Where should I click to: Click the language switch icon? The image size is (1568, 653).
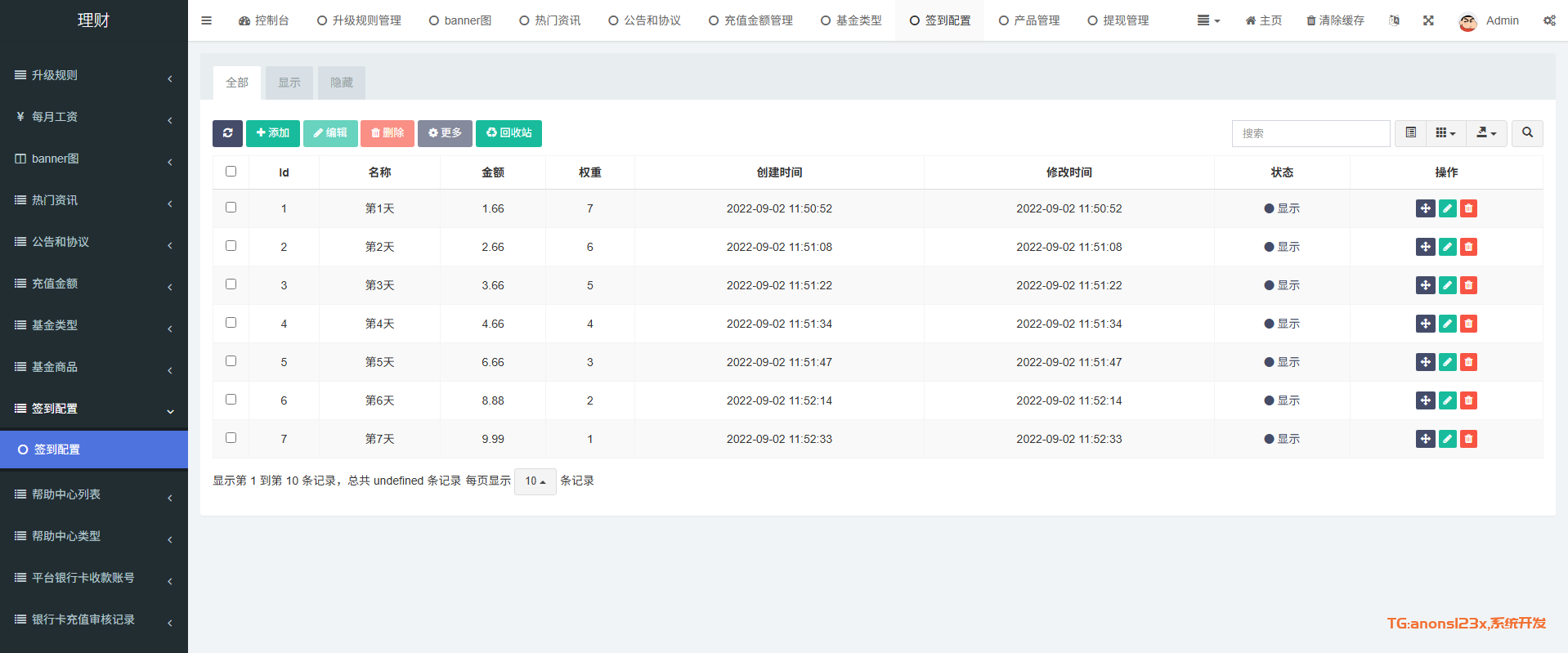pyautogui.click(x=1394, y=20)
